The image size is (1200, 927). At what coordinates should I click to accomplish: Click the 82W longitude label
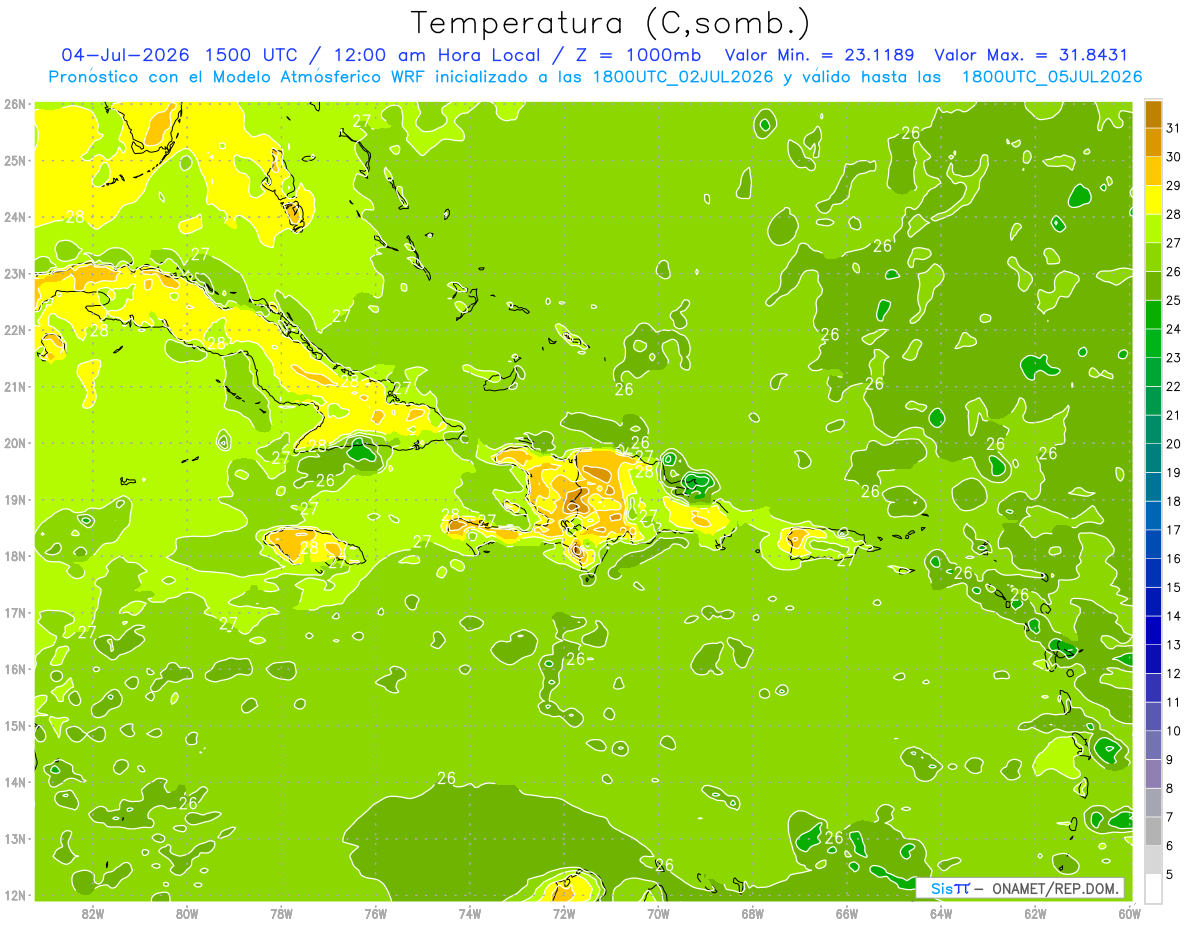point(93,912)
